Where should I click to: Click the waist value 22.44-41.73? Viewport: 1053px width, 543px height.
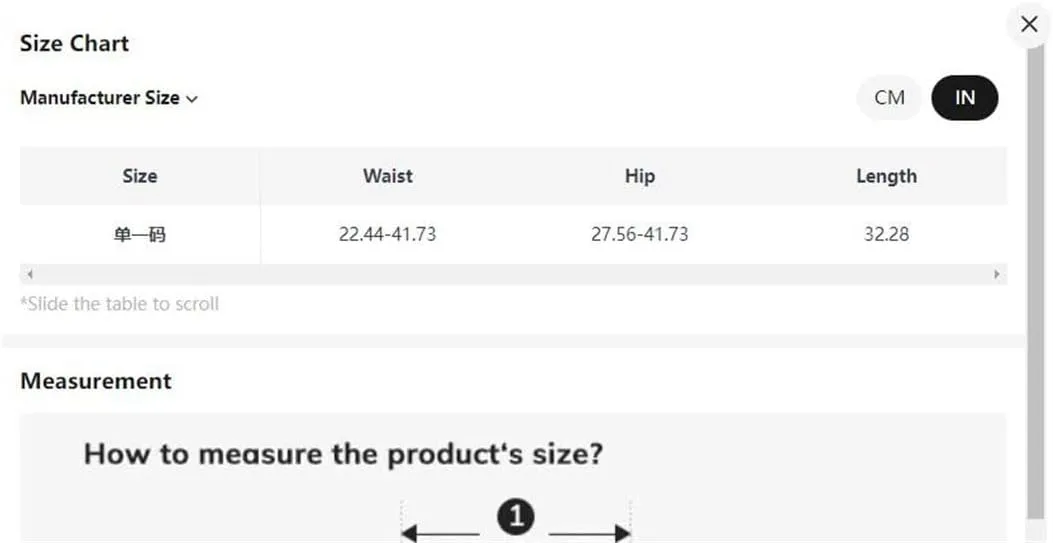387,234
